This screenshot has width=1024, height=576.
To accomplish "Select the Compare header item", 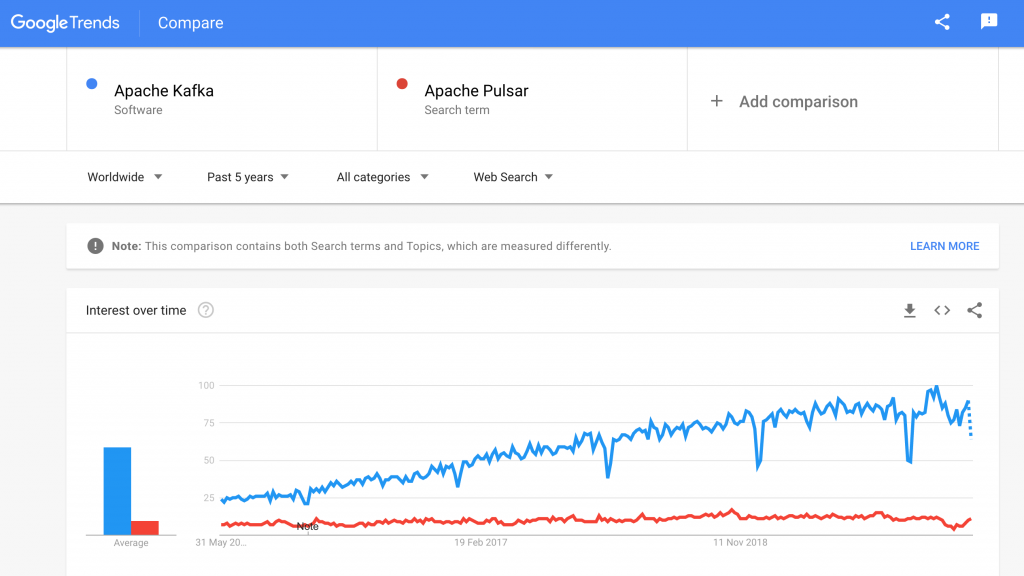I will click(x=189, y=22).
